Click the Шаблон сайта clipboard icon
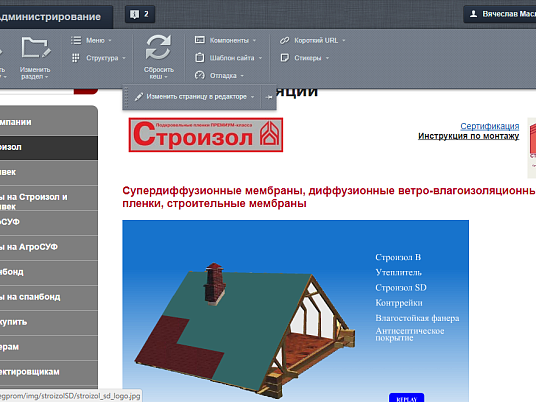 tap(200, 57)
